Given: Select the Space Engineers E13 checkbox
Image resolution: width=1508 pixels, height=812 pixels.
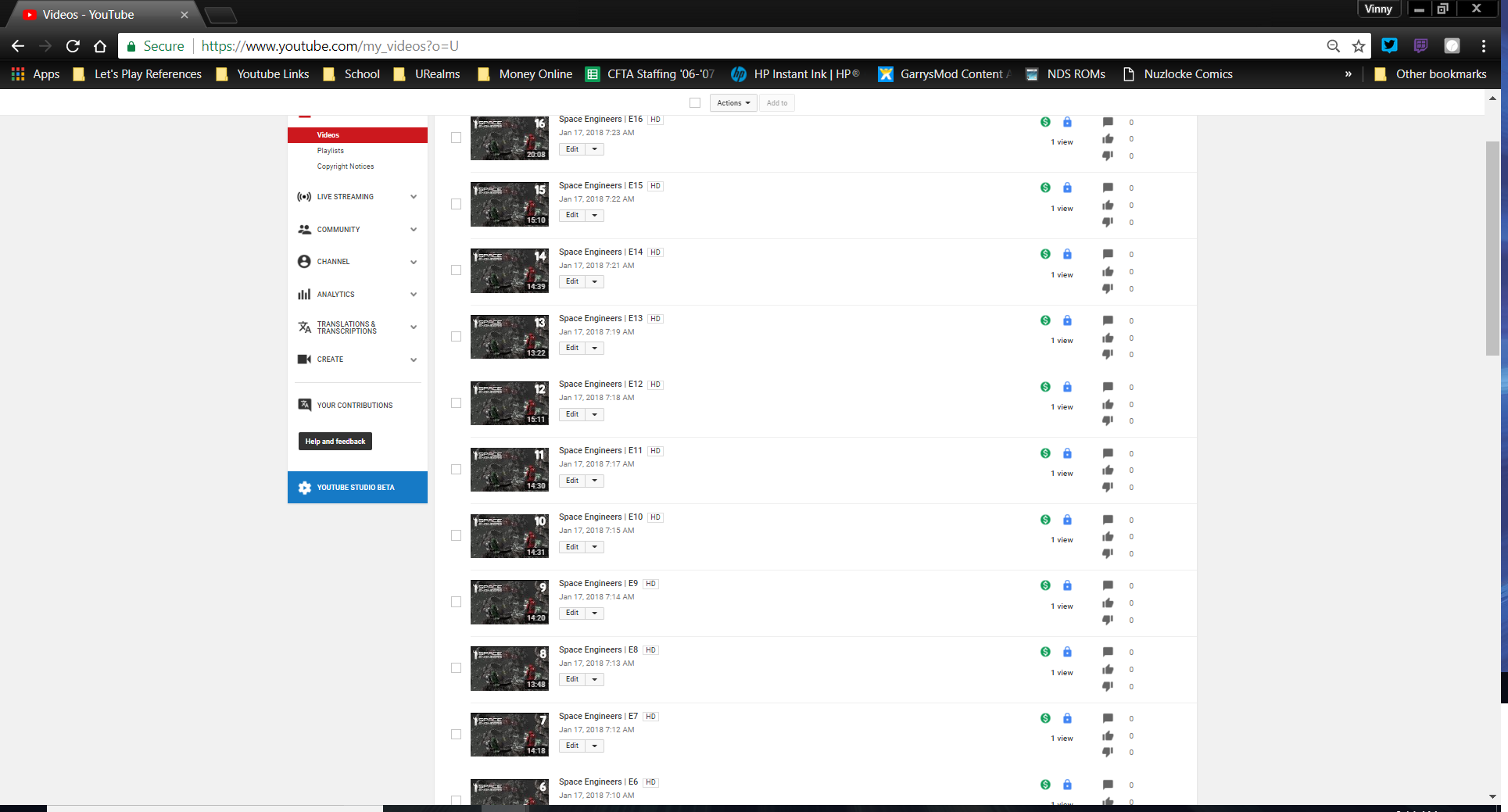Looking at the screenshot, I should coord(456,337).
